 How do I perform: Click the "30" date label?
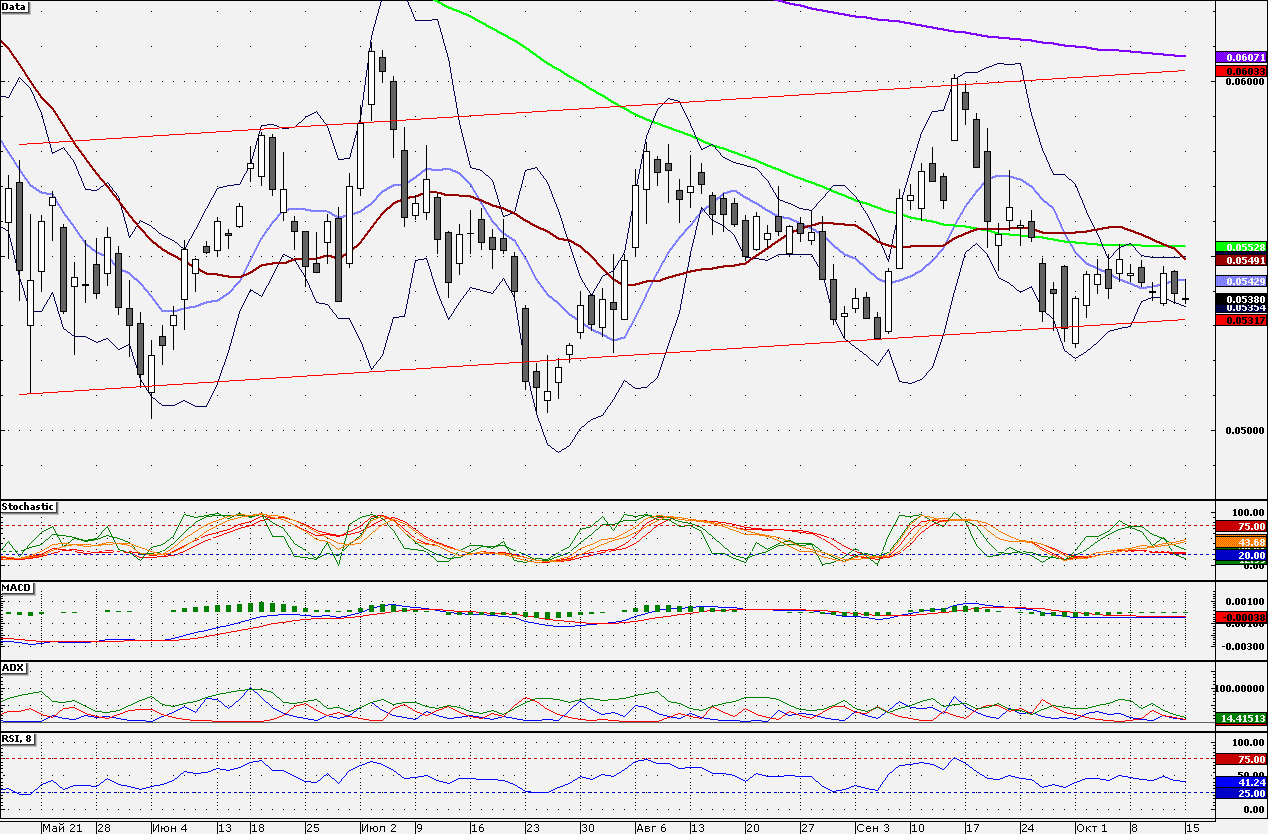pyautogui.click(x=588, y=828)
